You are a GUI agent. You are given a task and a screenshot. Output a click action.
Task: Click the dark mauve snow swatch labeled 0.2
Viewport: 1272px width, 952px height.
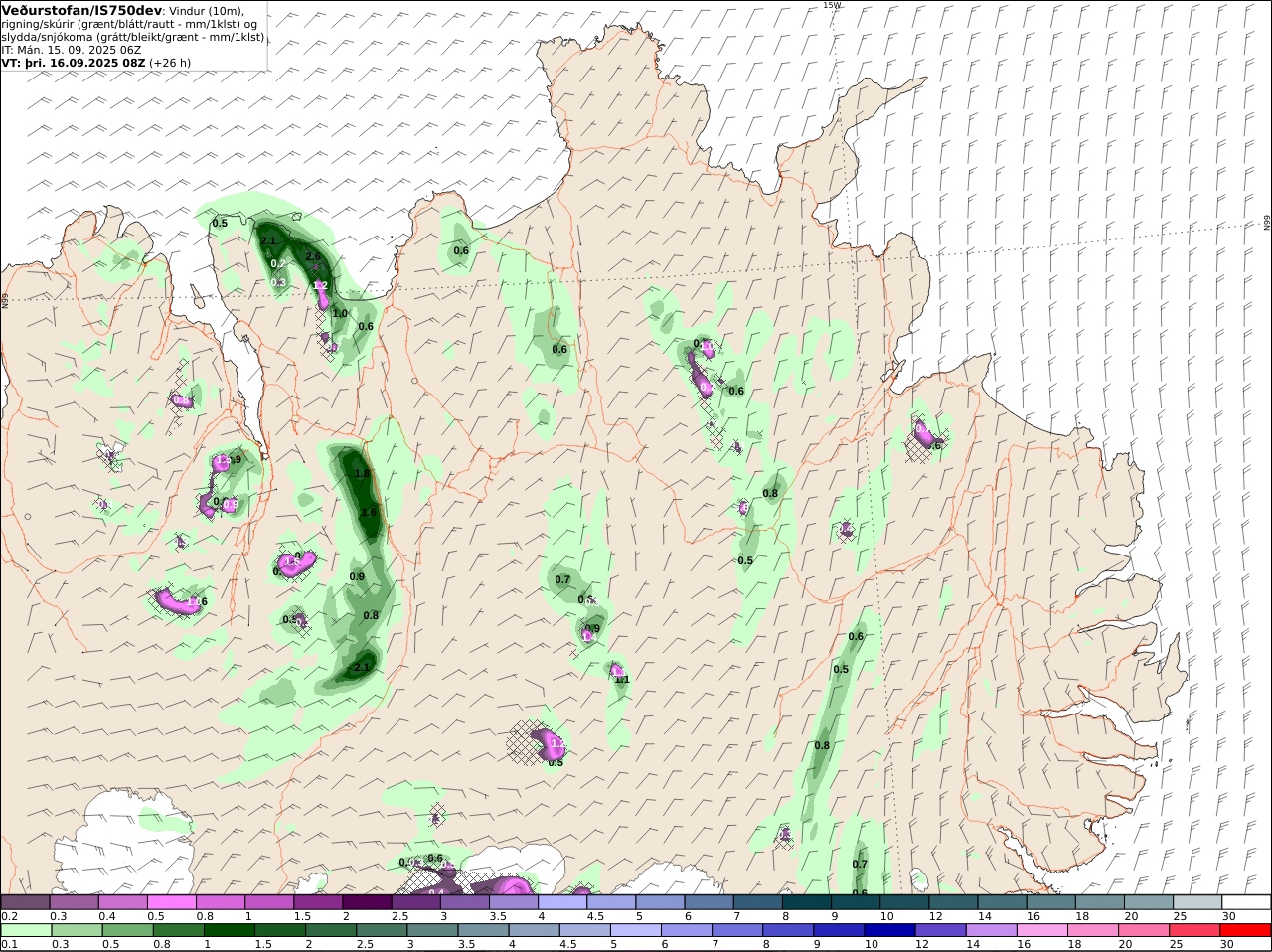click(25, 901)
